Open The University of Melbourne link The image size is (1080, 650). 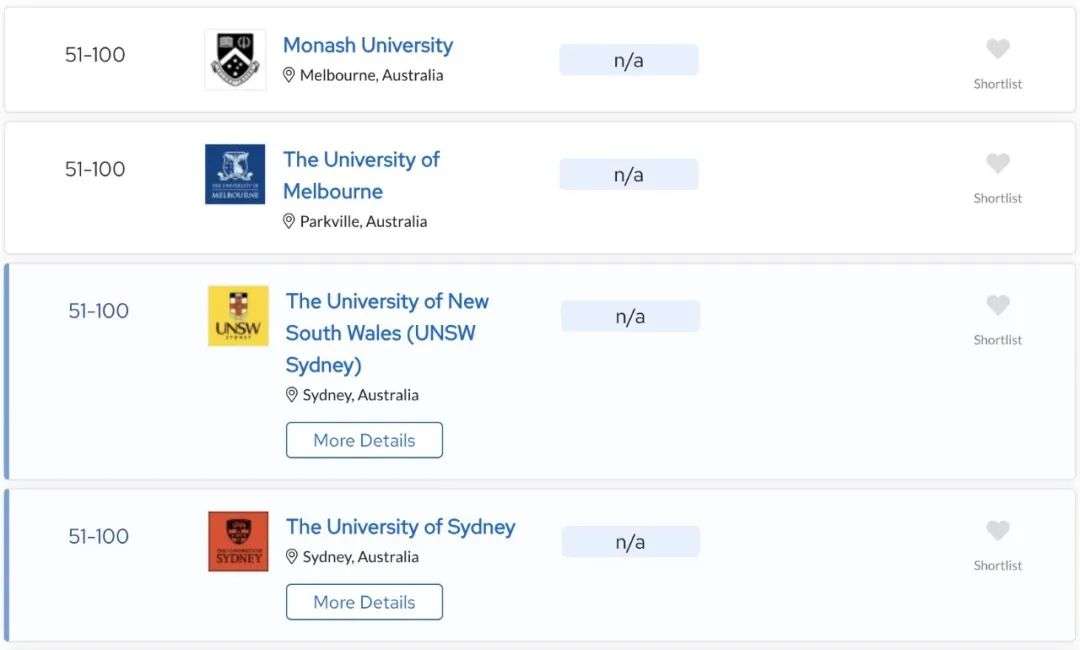click(362, 176)
